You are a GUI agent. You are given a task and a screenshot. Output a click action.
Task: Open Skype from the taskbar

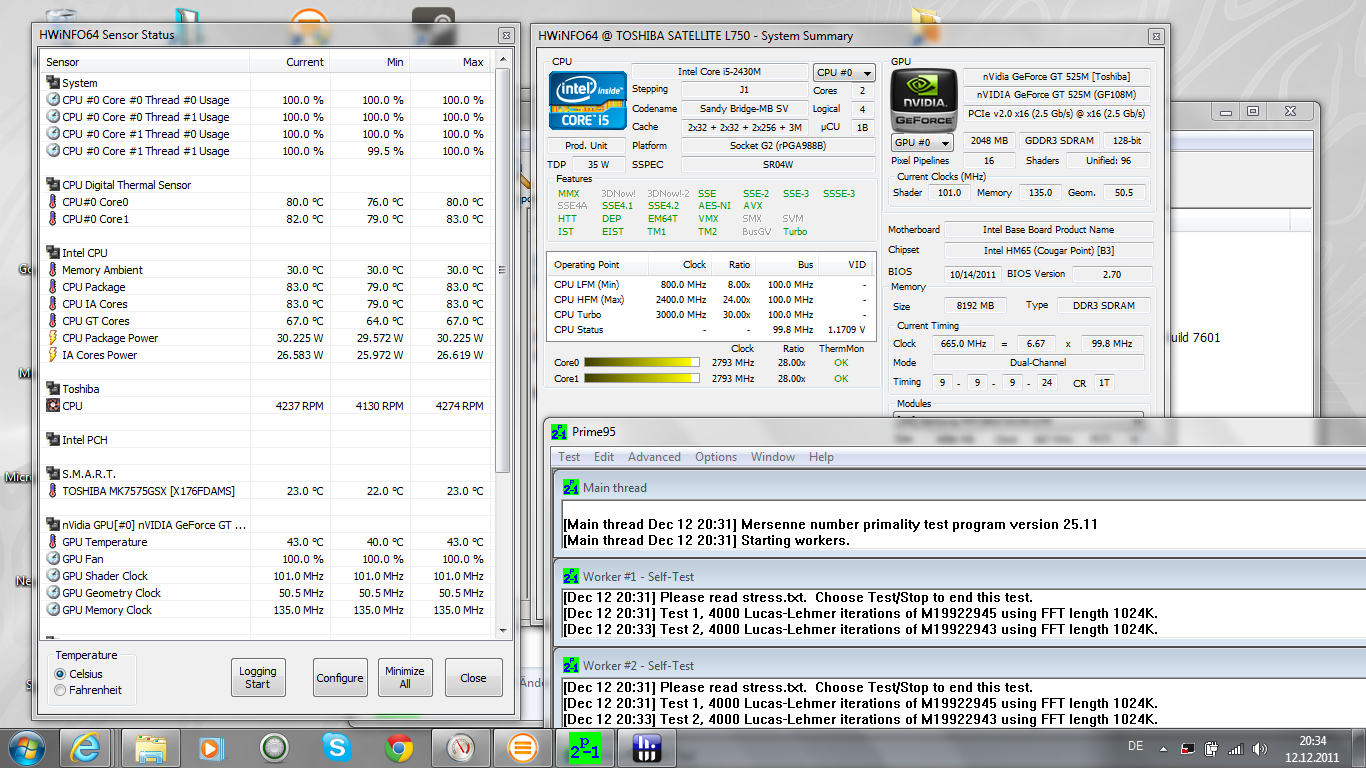point(337,748)
